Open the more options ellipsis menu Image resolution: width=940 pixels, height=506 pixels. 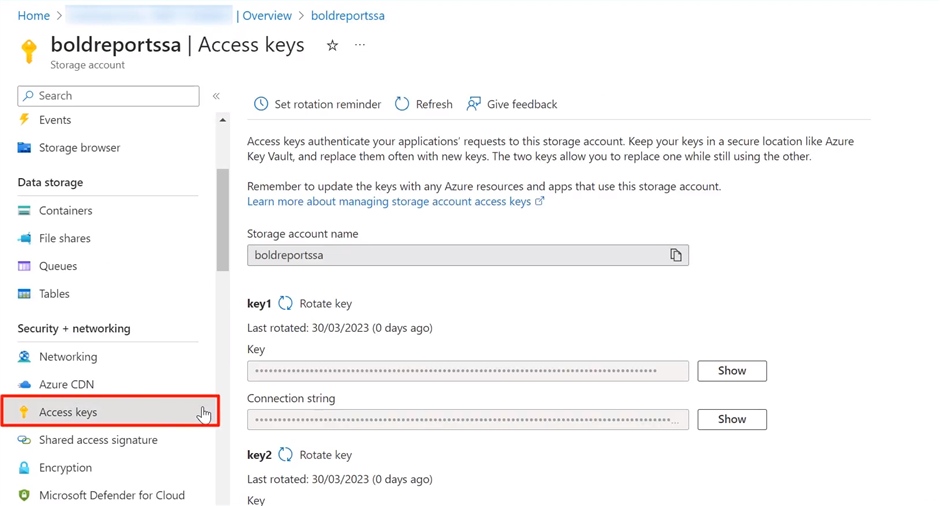point(360,45)
